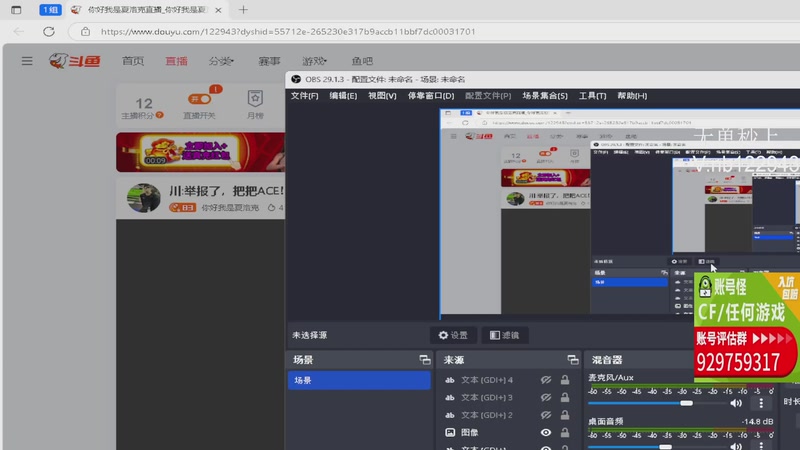Focus the douyu.com address bar
This screenshot has width=800, height=450.
tap(288, 32)
